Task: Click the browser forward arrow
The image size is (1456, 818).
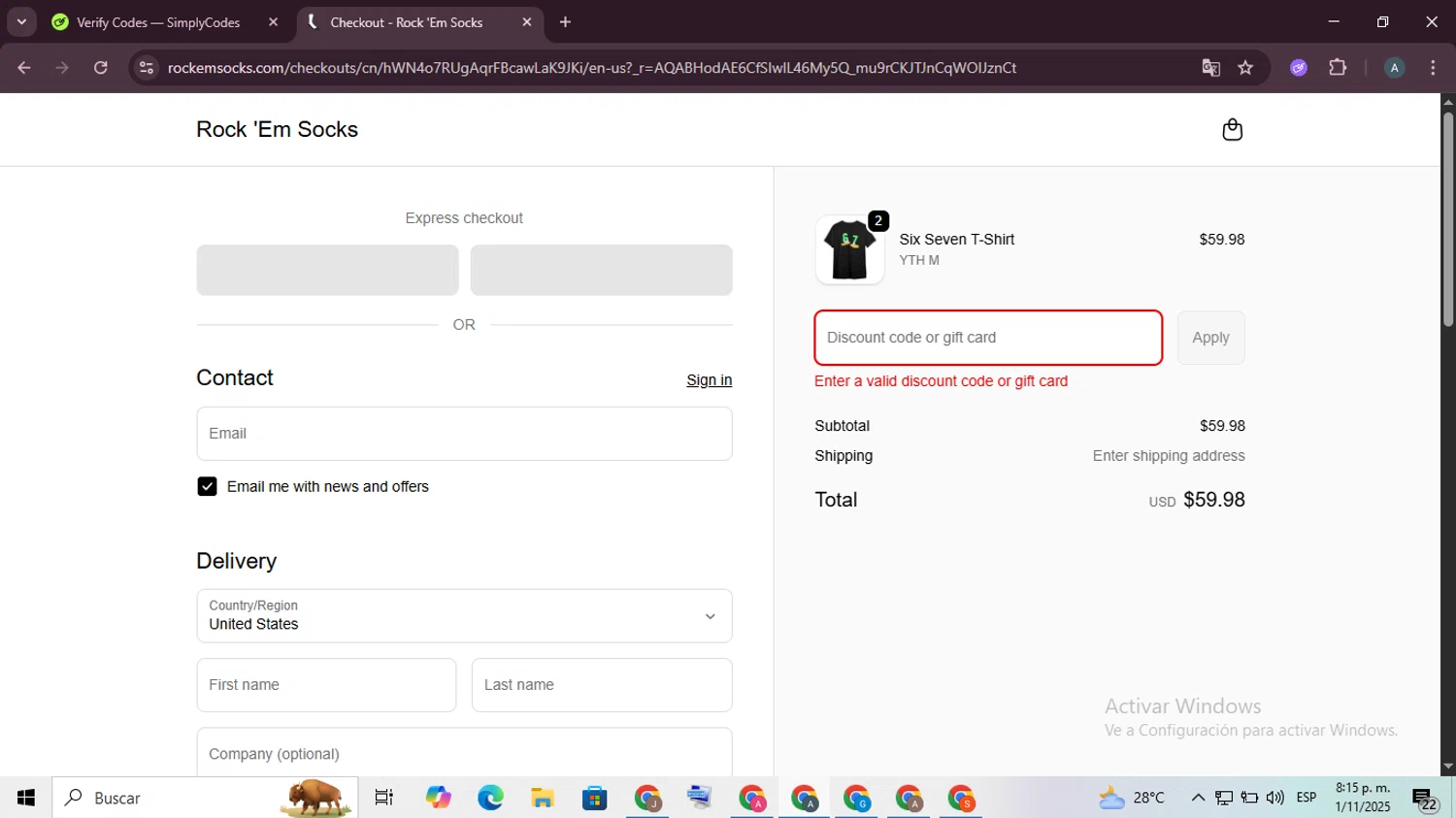Action: (x=62, y=68)
